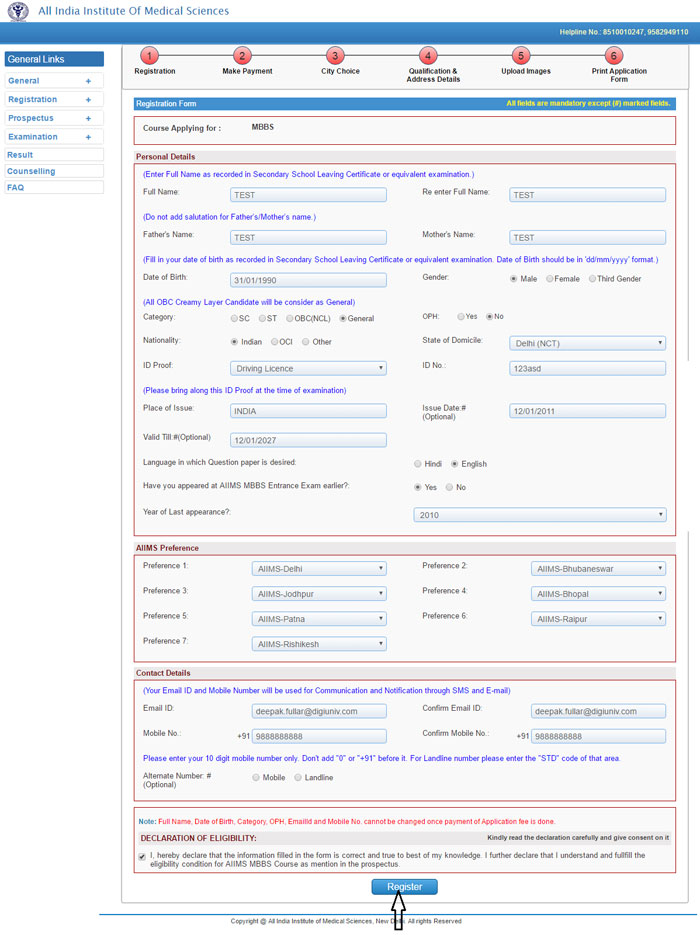Select Landline alternate number option

click(x=298, y=778)
